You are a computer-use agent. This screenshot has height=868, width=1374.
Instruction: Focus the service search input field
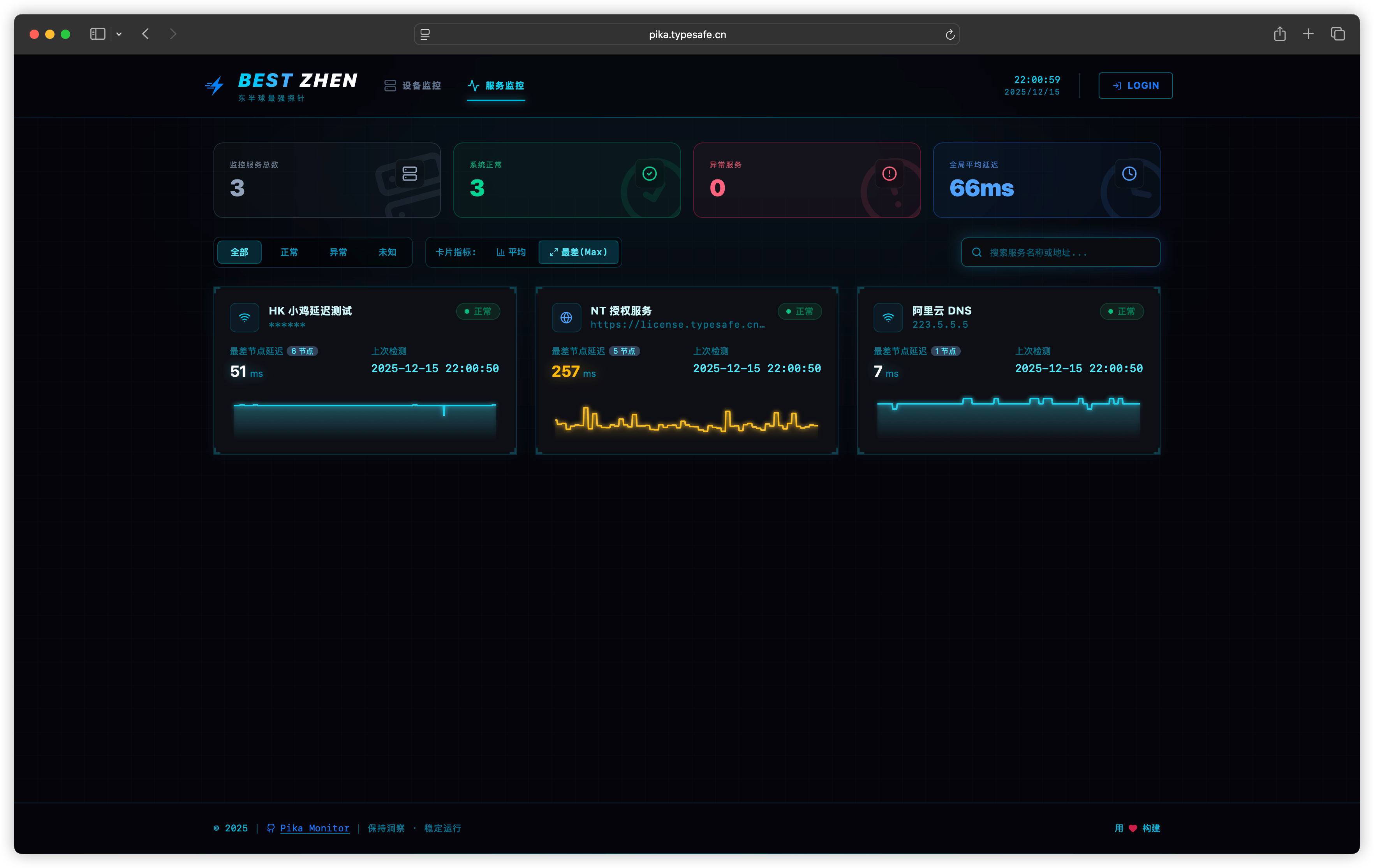[x=1060, y=252]
